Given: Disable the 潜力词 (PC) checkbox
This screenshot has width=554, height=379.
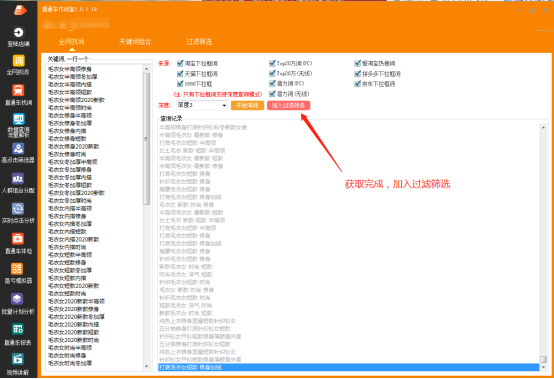Looking at the screenshot, I should coord(272,83).
